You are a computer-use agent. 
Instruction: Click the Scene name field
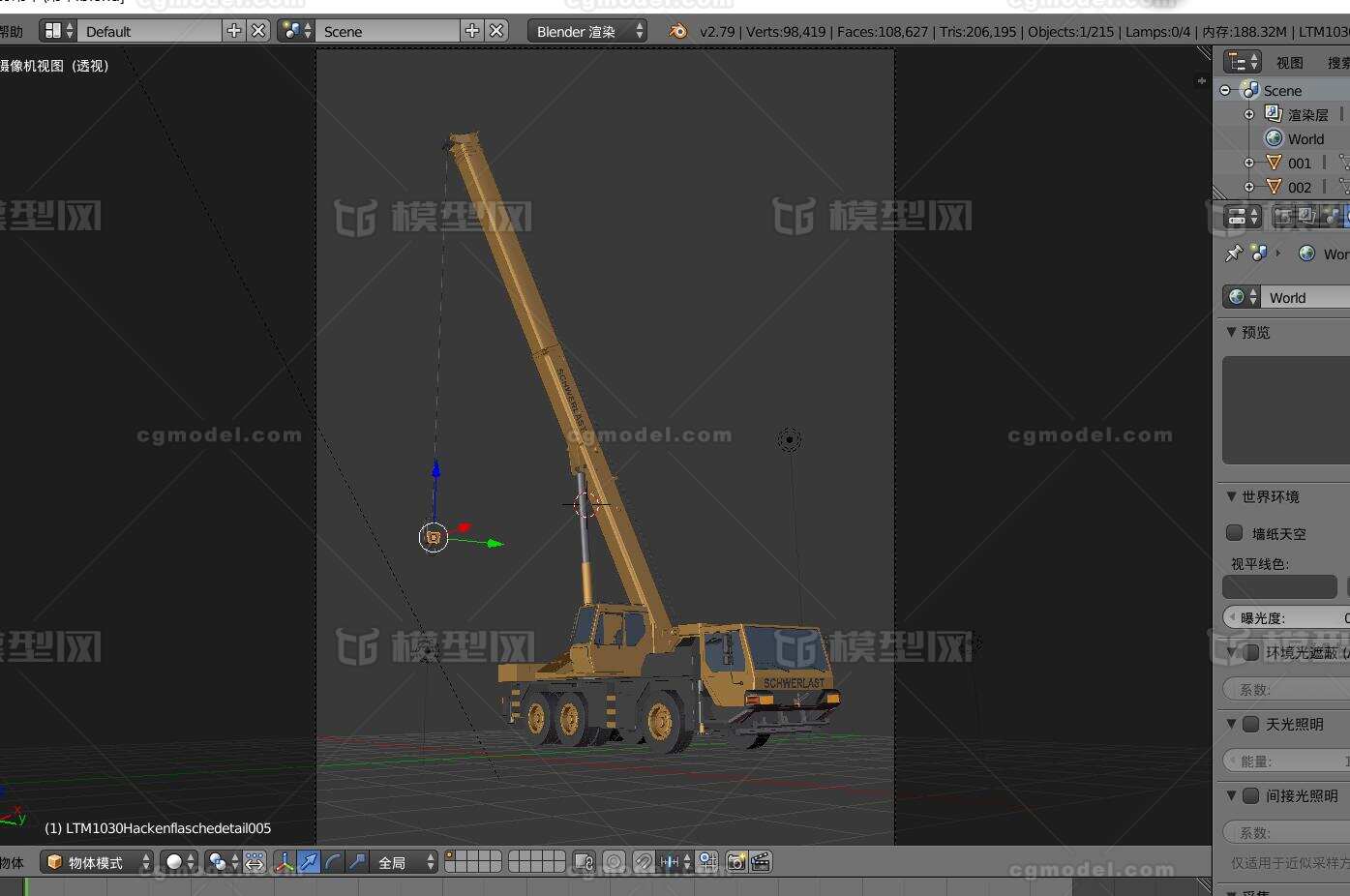[387, 31]
